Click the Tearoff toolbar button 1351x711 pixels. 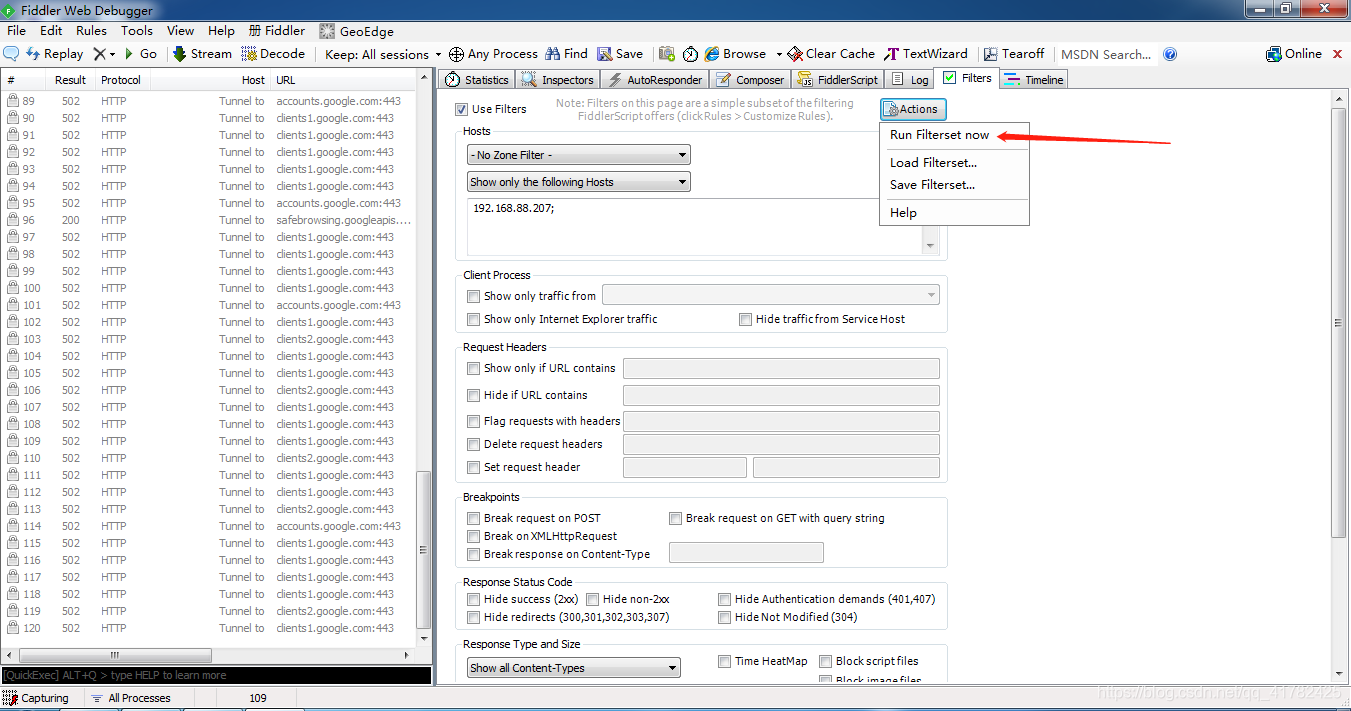pos(1014,54)
